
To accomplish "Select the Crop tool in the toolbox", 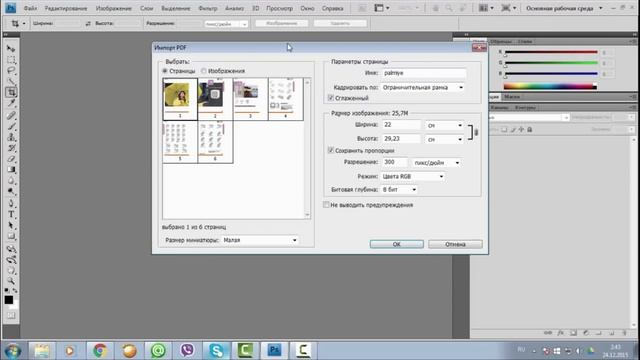I will click(11, 92).
